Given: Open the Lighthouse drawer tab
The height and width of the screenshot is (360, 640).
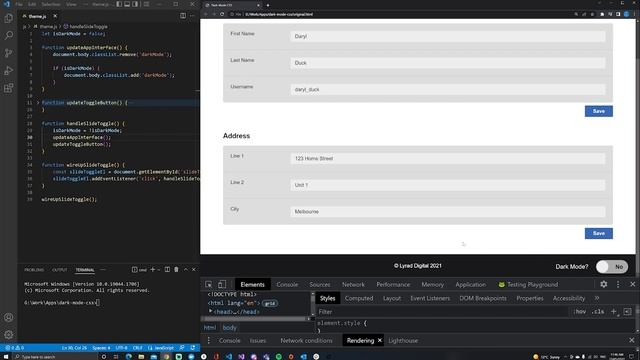Looking at the screenshot, I should pyautogui.click(x=403, y=340).
